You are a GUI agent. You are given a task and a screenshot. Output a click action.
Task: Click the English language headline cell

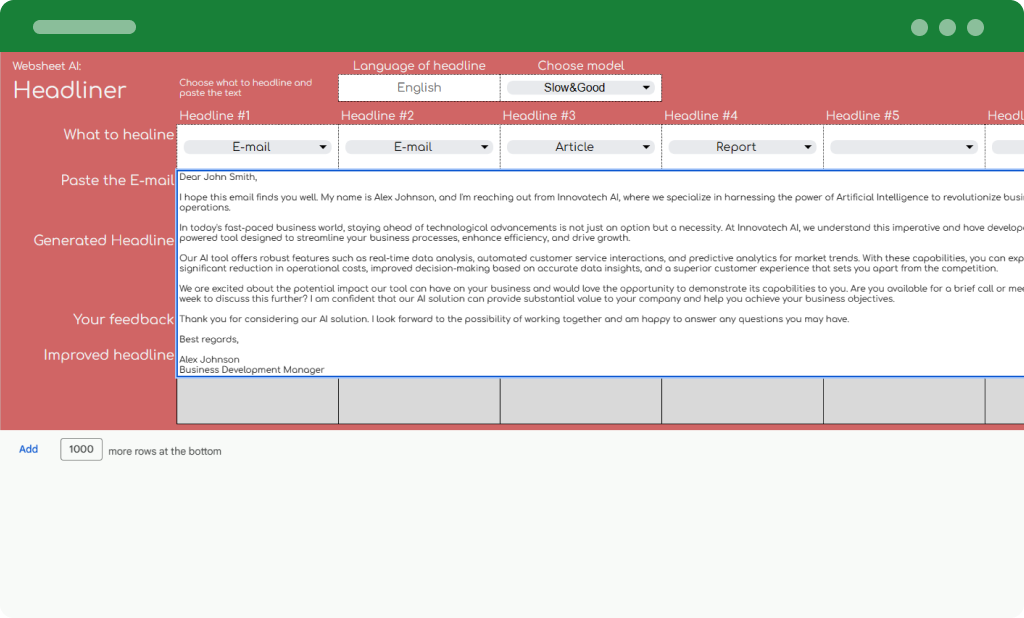click(419, 88)
